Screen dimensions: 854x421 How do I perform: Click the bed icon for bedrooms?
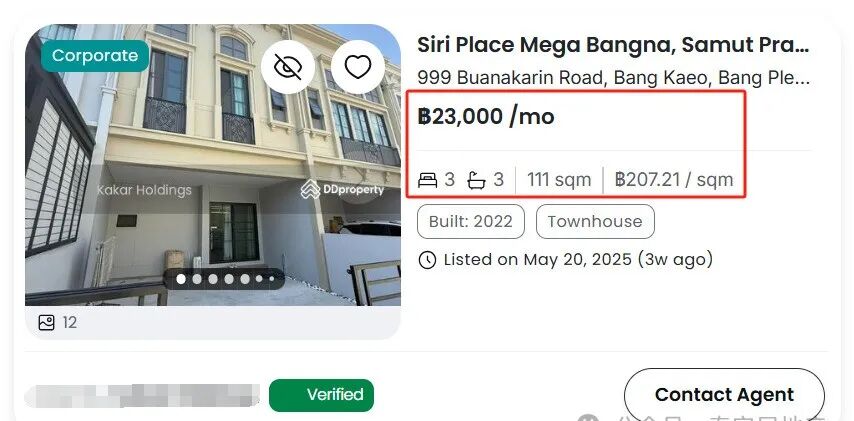428,180
